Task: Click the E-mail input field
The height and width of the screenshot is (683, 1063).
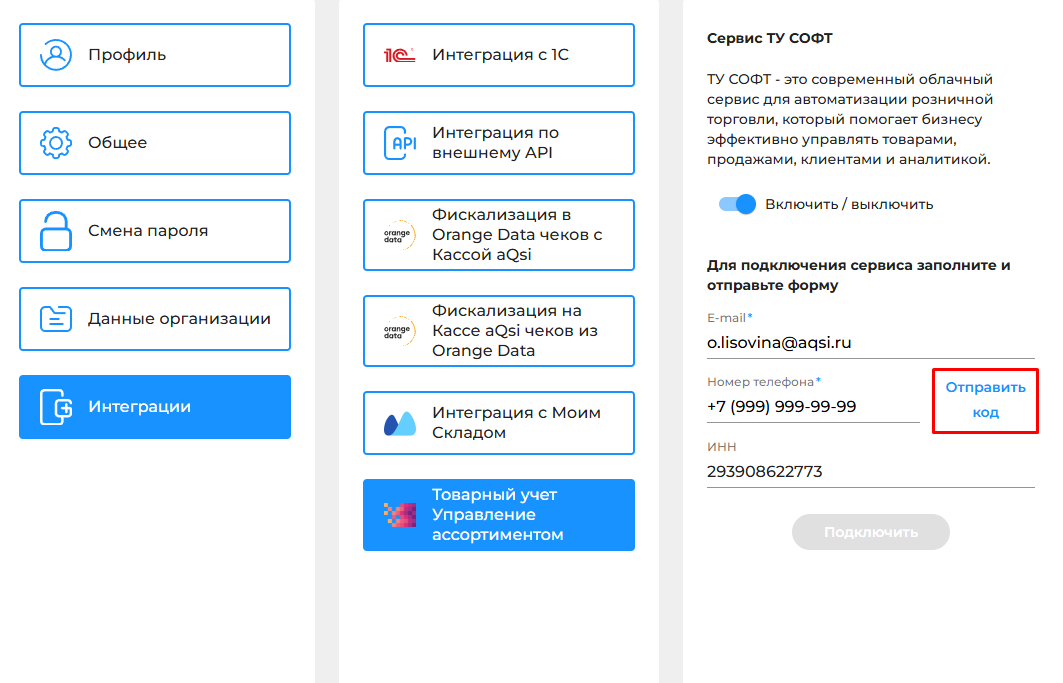Action: [869, 343]
